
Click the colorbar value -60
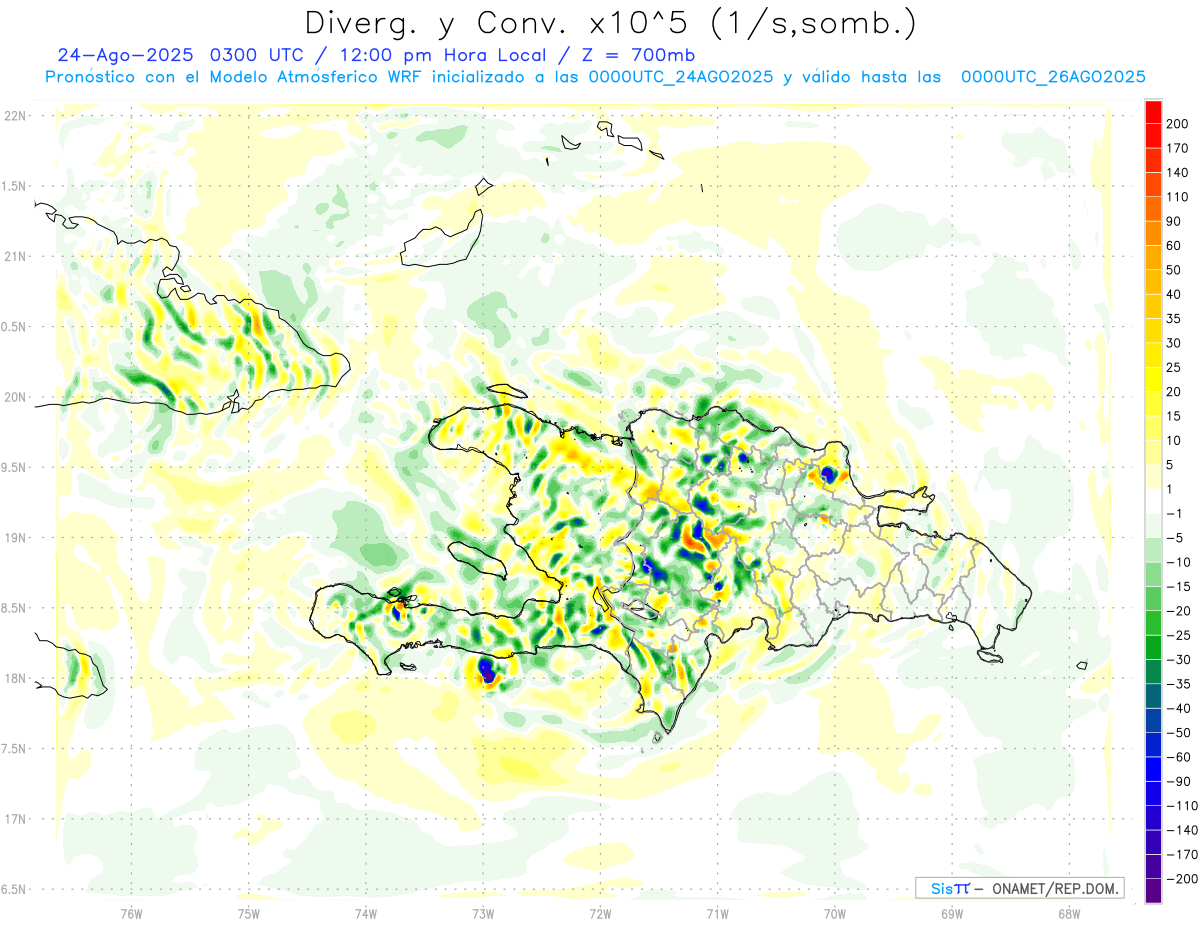1178,757
